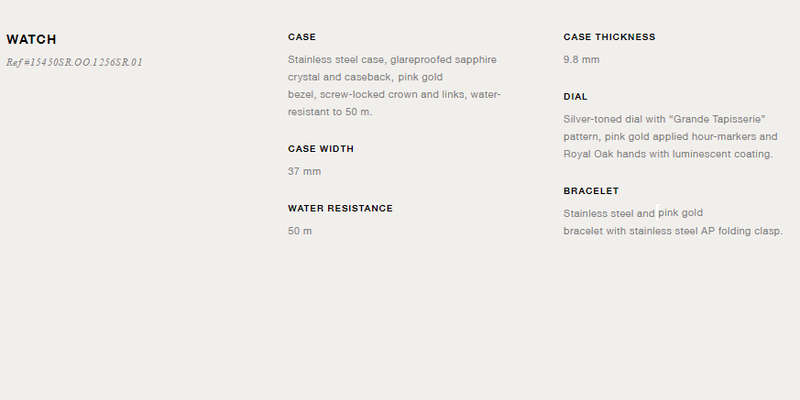The image size is (800, 400).
Task: Click the WATCH section heading
Action: pos(31,39)
